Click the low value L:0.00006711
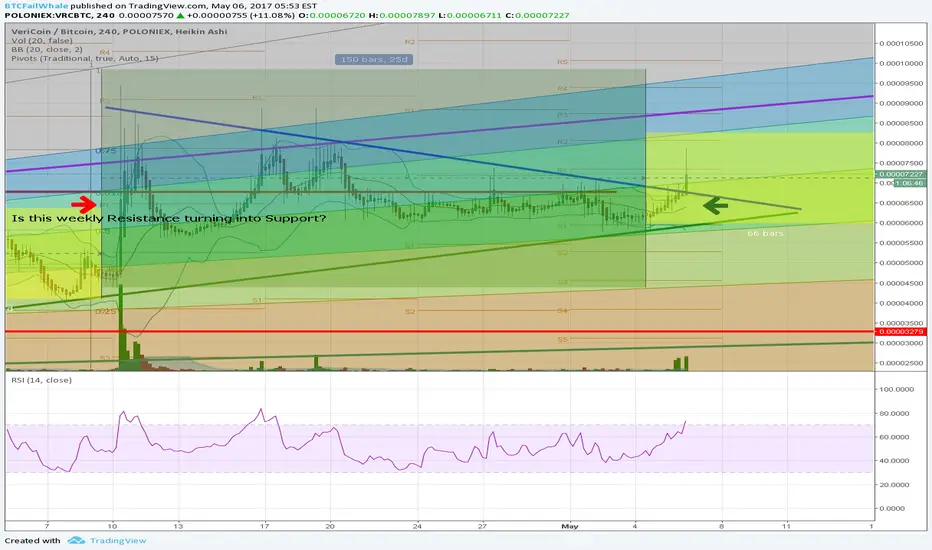The width and height of the screenshot is (932, 550). 470,15
